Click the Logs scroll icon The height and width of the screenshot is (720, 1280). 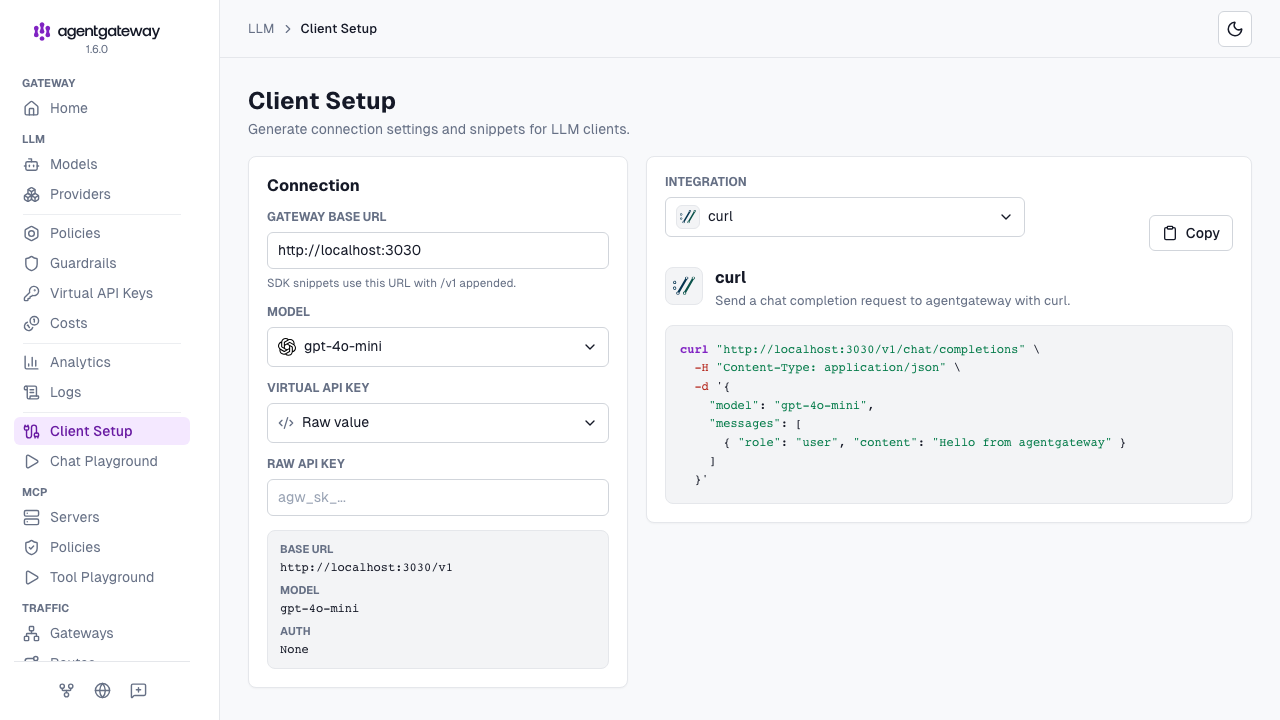pos(32,392)
